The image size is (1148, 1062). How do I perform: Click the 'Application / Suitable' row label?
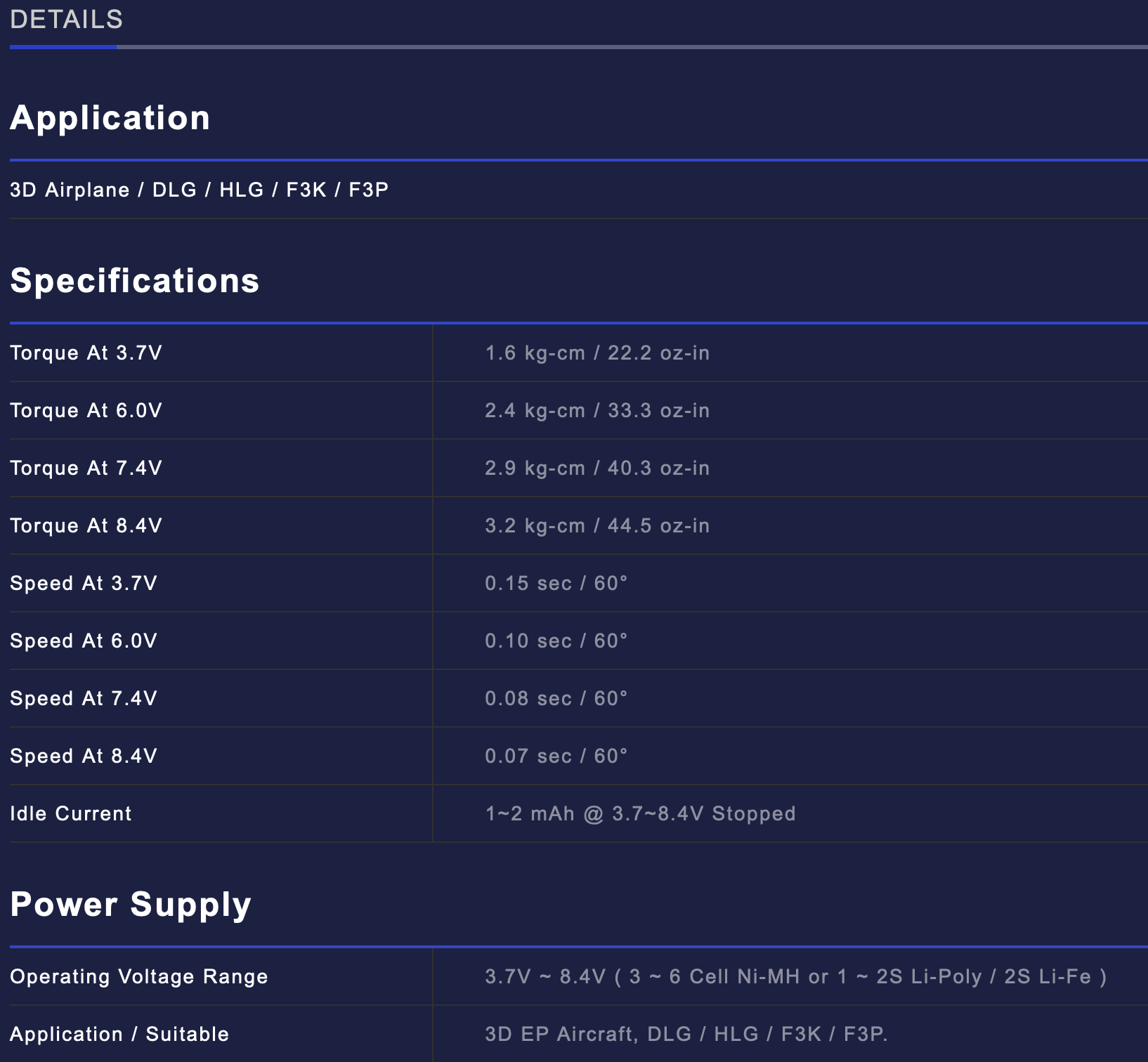119,1034
